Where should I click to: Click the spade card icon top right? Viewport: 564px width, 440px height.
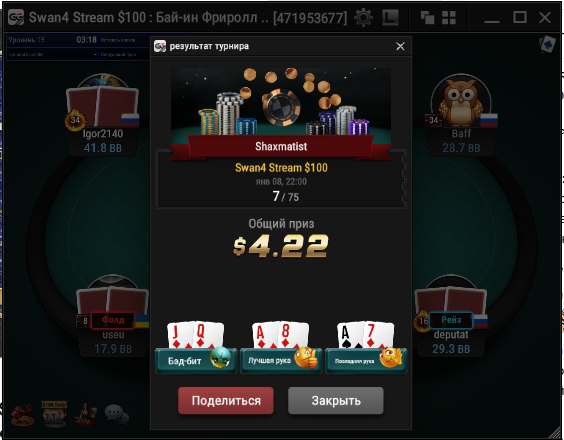547,45
